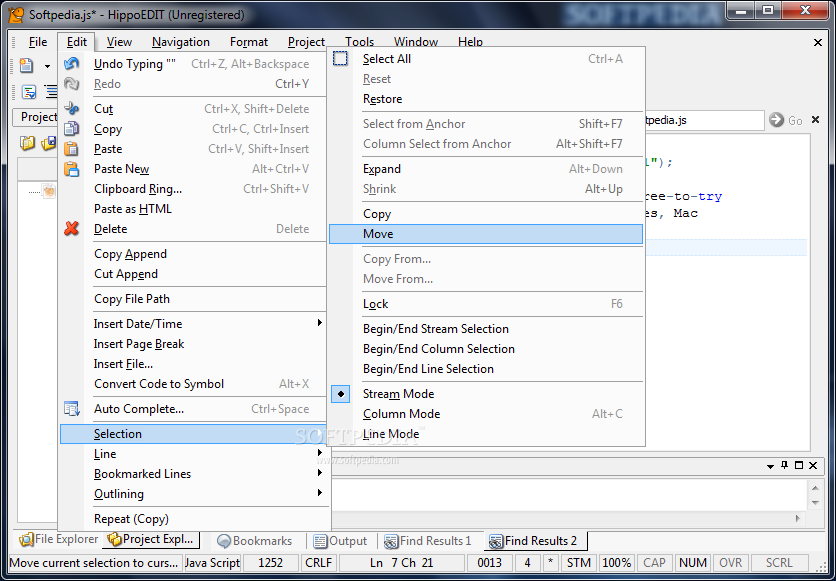This screenshot has height=581, width=836.
Task: Choose Begin/End Column Selection
Action: (486, 349)
